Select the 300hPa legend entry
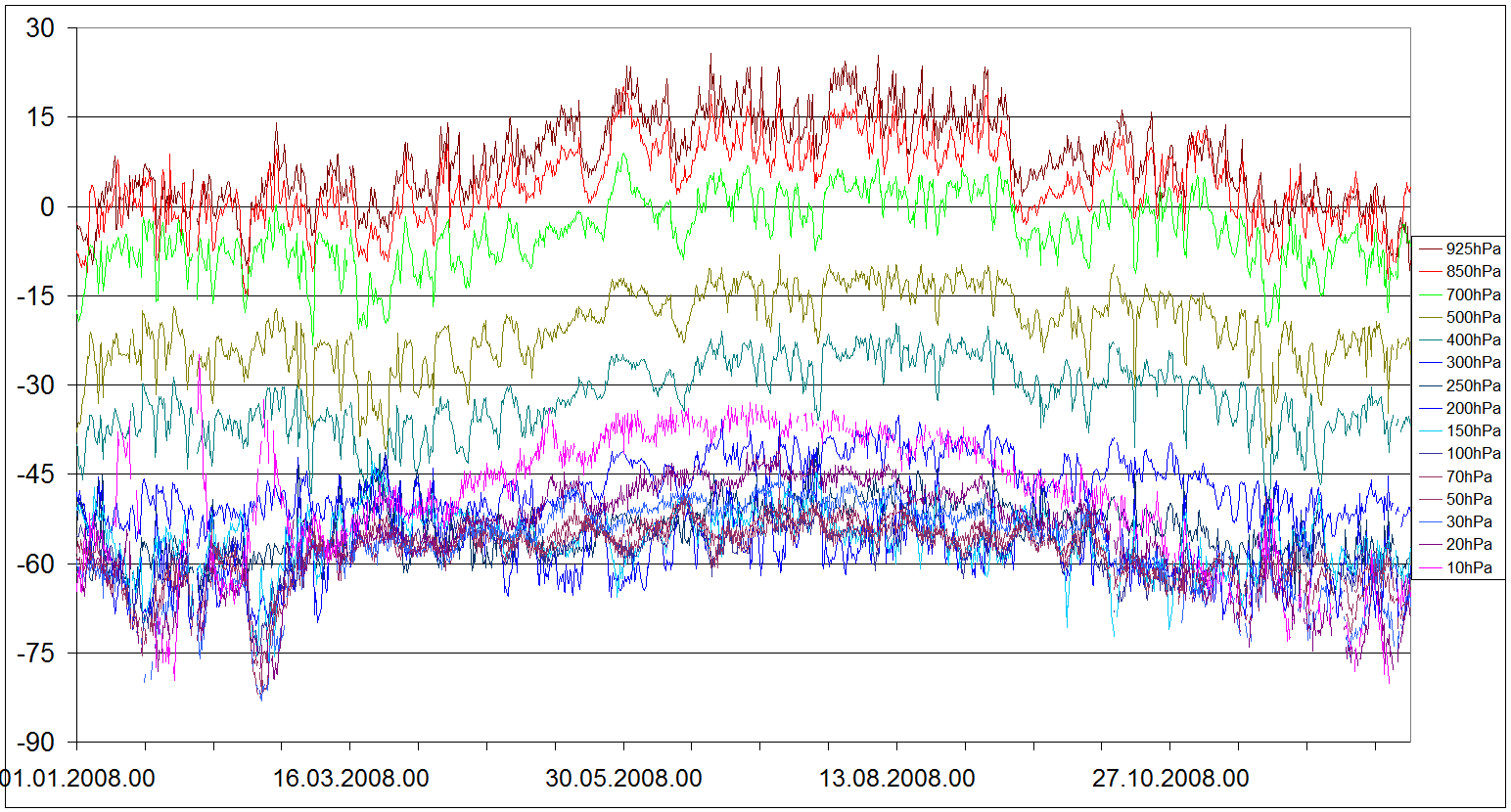The width and height of the screenshot is (1511, 812). 1473,363
